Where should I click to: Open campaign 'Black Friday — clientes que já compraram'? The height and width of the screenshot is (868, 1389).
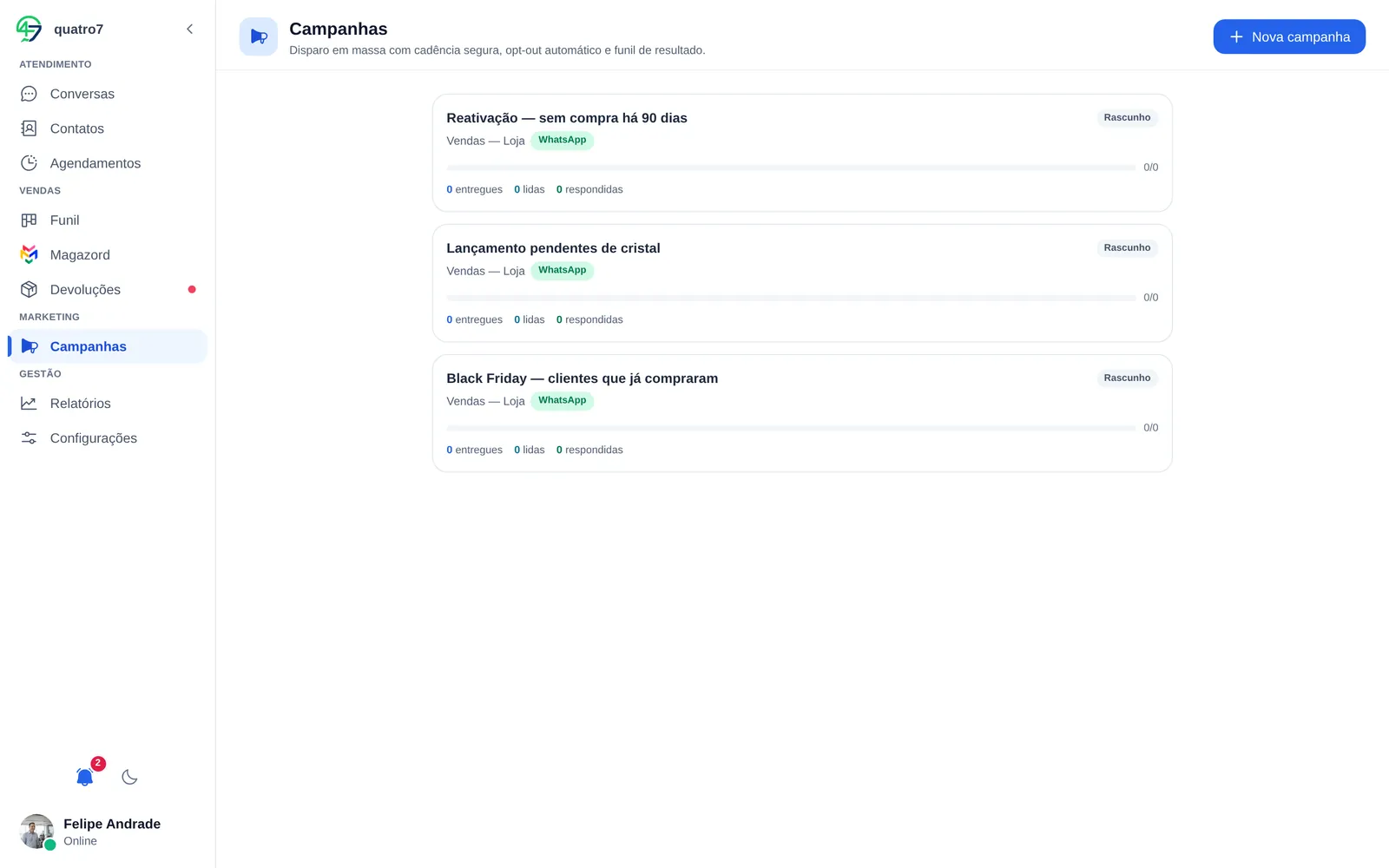coord(802,413)
